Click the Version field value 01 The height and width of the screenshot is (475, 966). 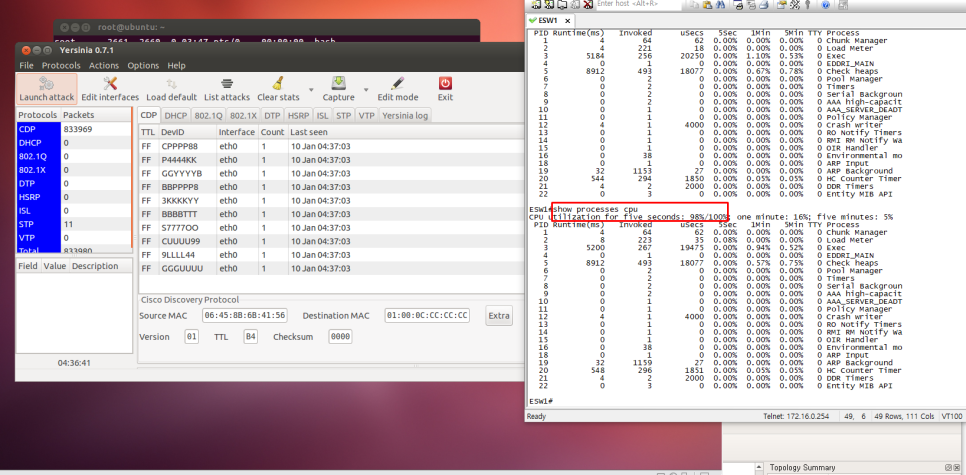[192, 337]
